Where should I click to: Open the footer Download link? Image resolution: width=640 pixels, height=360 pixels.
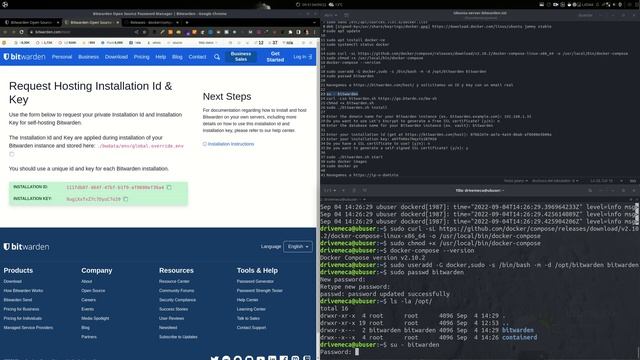tap(13, 281)
